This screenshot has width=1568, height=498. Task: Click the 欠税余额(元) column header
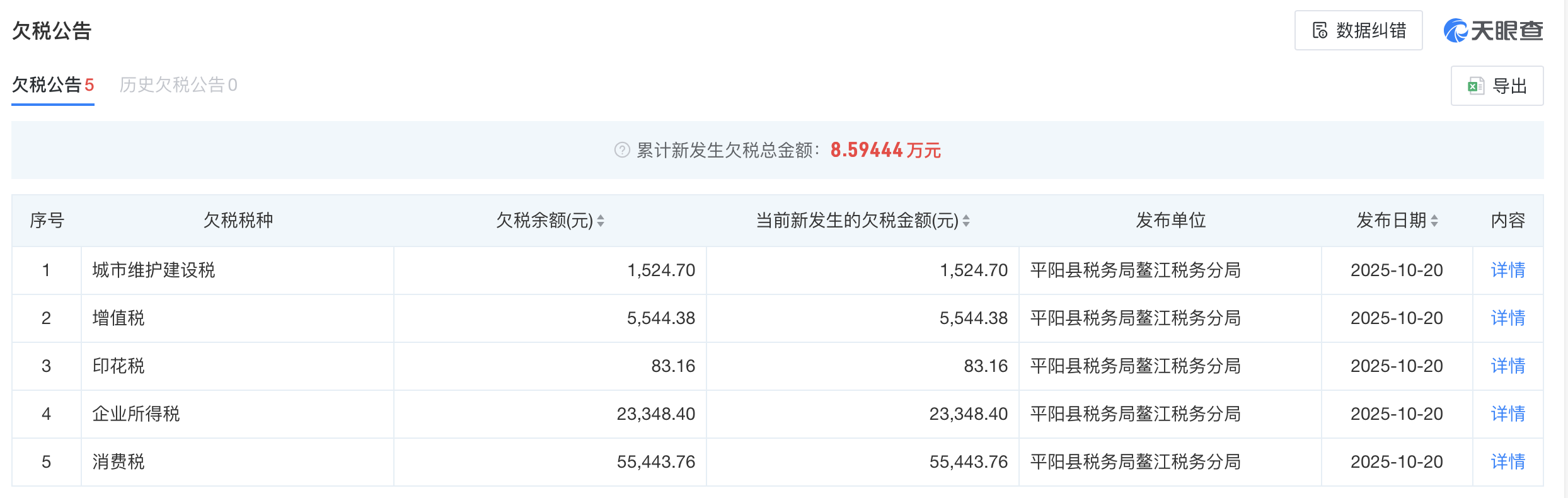point(544,221)
